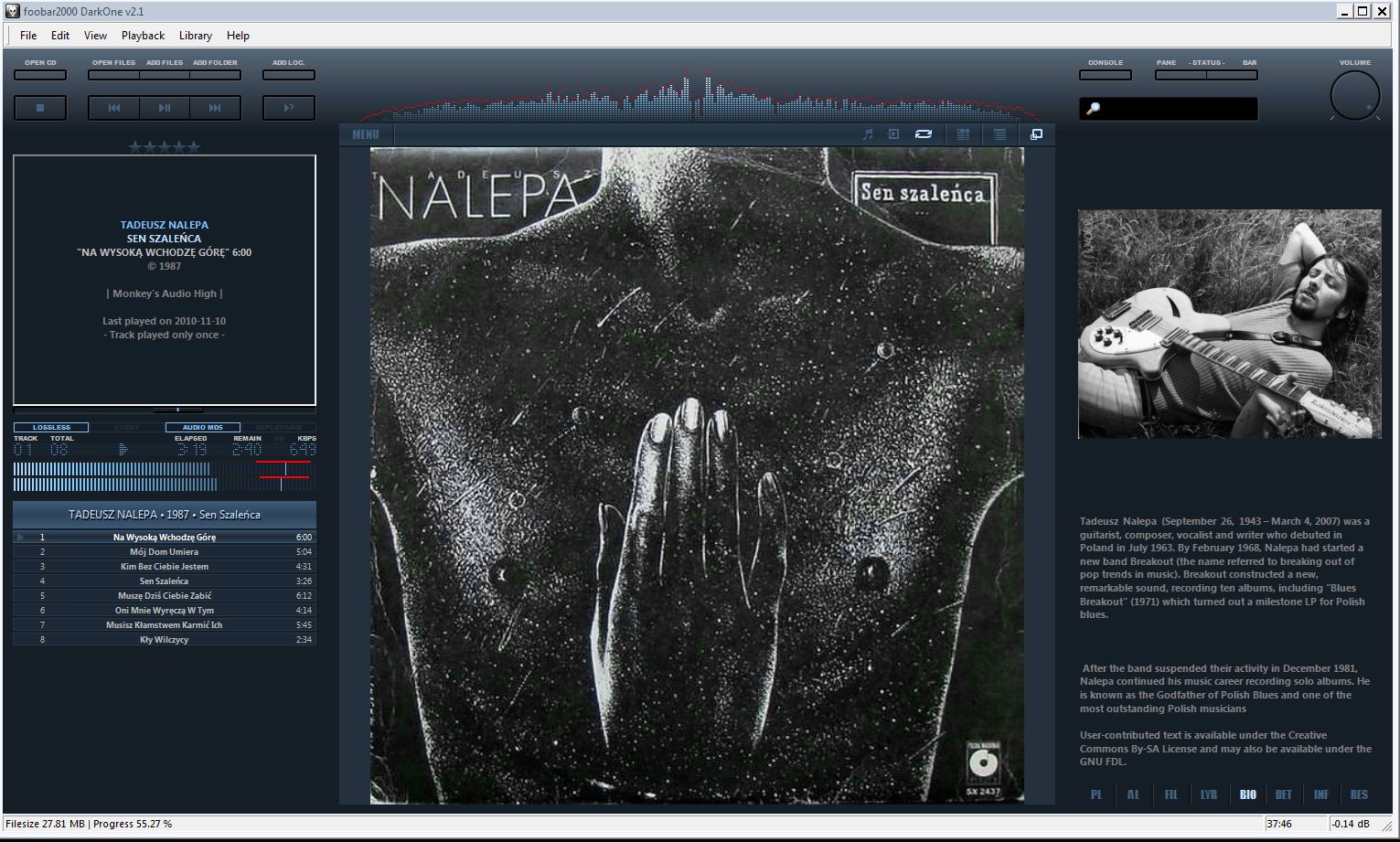Open the File menu
The height and width of the screenshot is (842, 1400).
pos(28,36)
